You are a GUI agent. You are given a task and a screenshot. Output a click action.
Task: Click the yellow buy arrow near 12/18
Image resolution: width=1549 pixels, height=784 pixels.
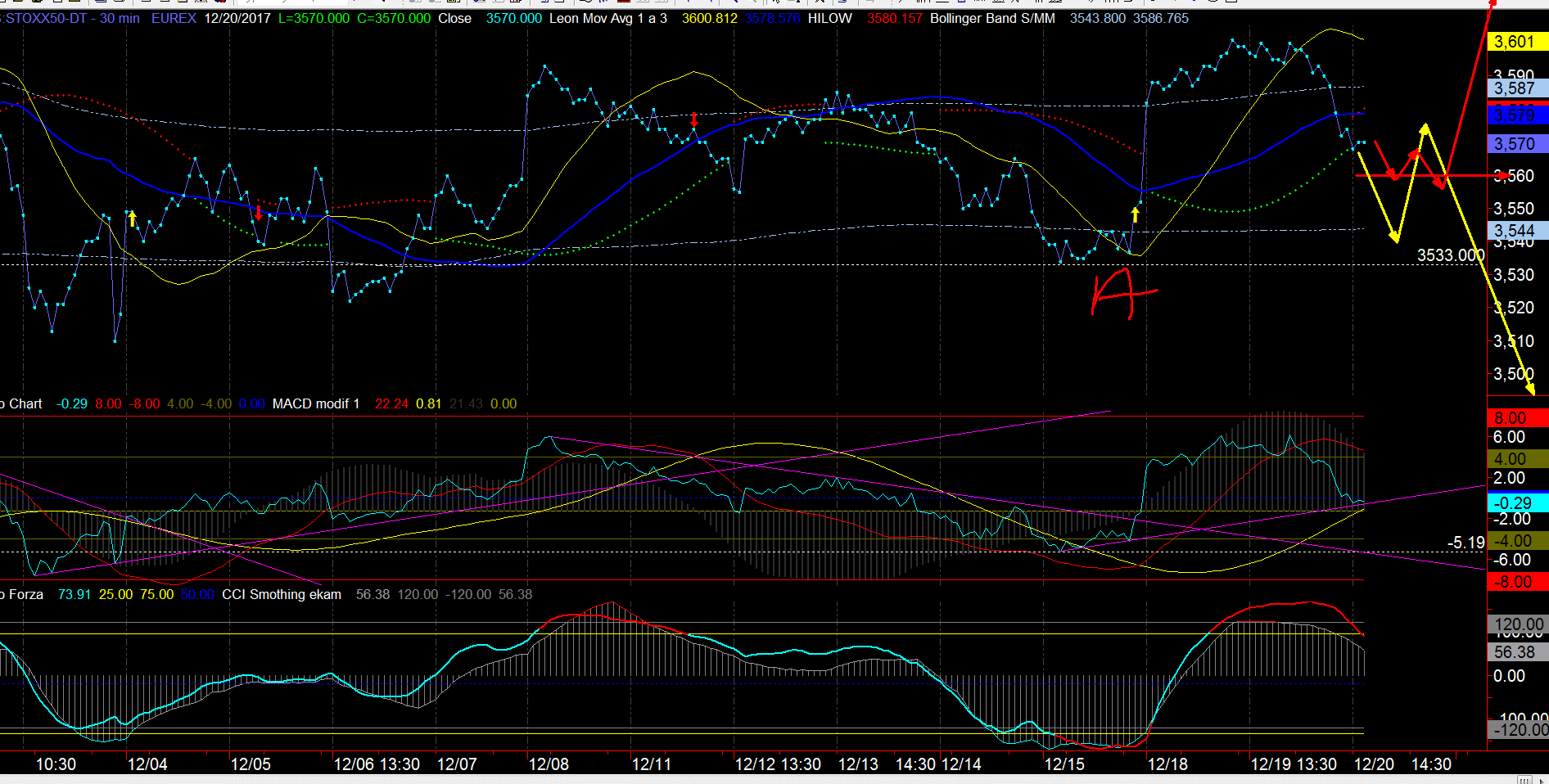click(x=1136, y=215)
